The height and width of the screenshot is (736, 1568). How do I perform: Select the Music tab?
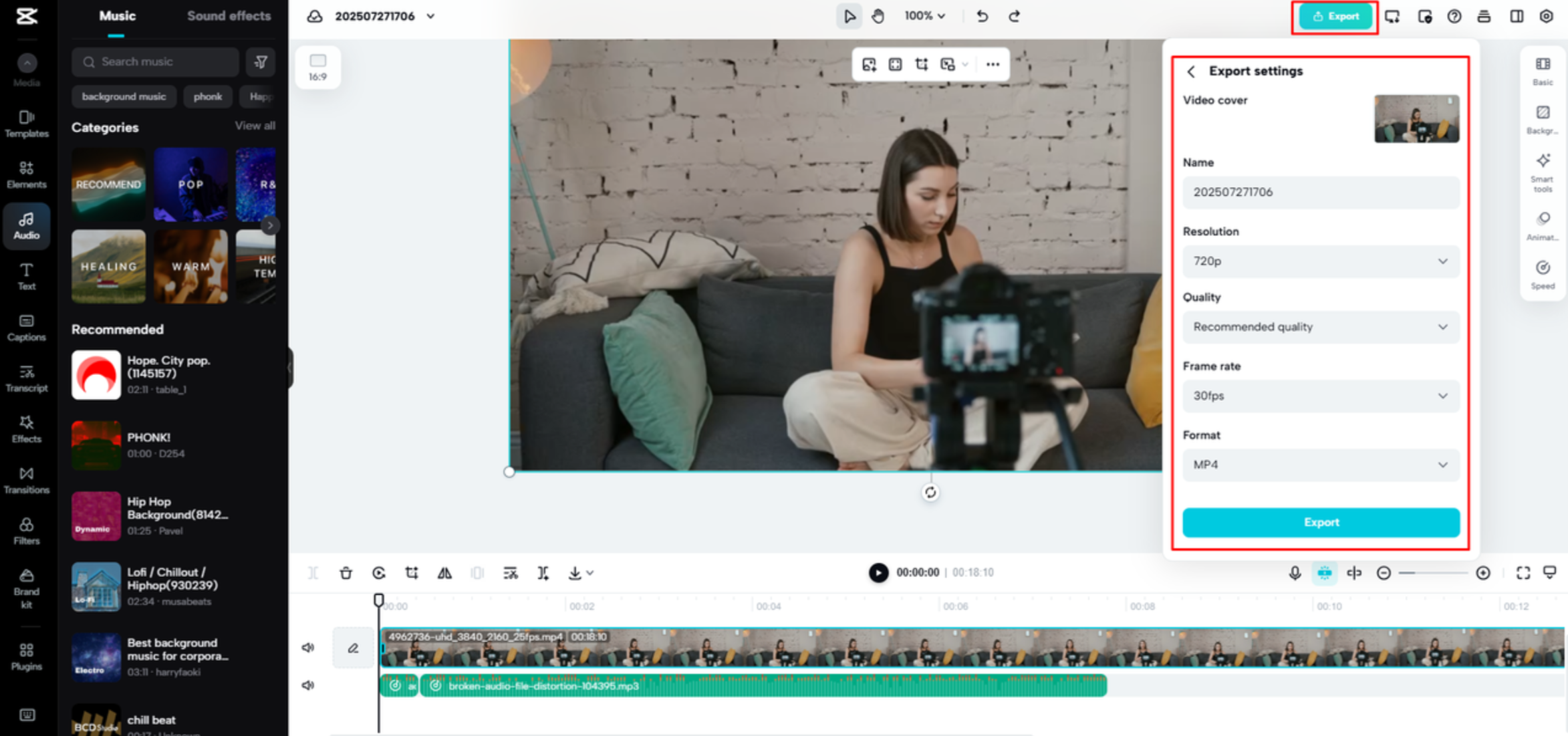click(x=117, y=16)
